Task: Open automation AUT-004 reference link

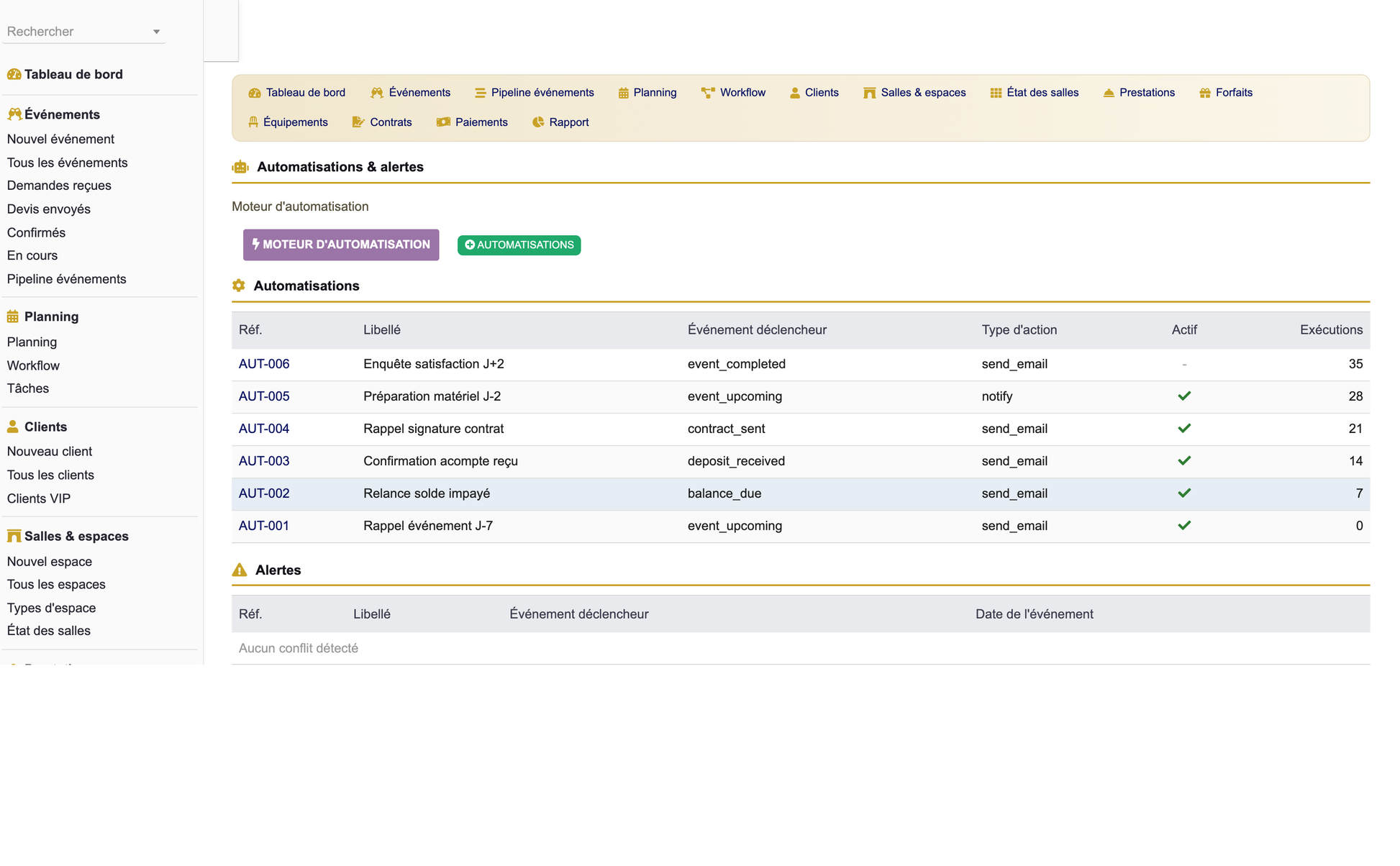Action: coord(264,429)
